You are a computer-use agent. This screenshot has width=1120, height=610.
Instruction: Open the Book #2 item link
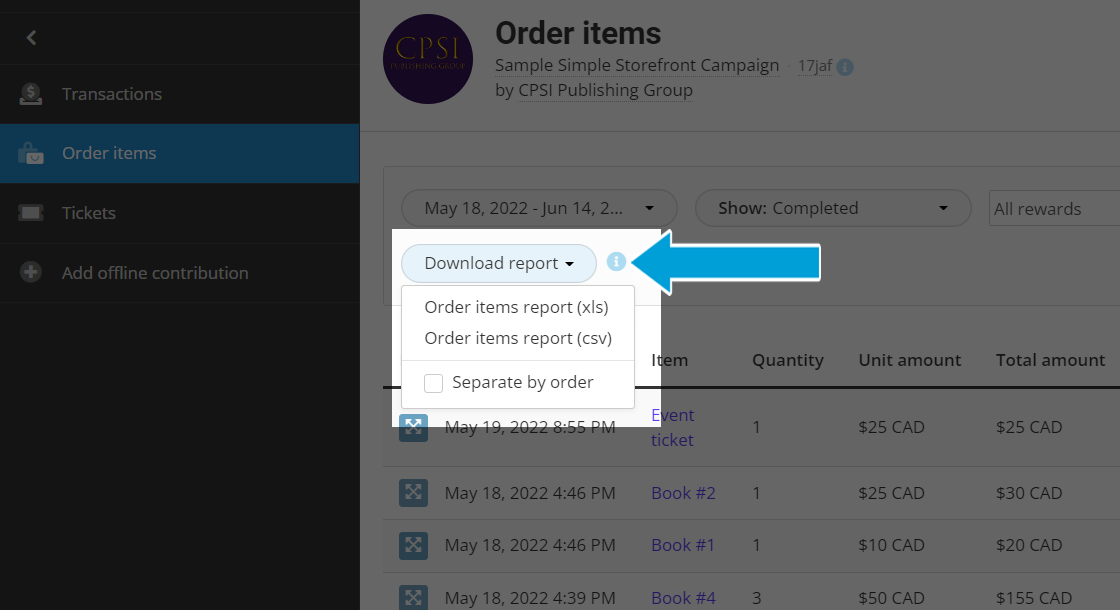point(683,493)
